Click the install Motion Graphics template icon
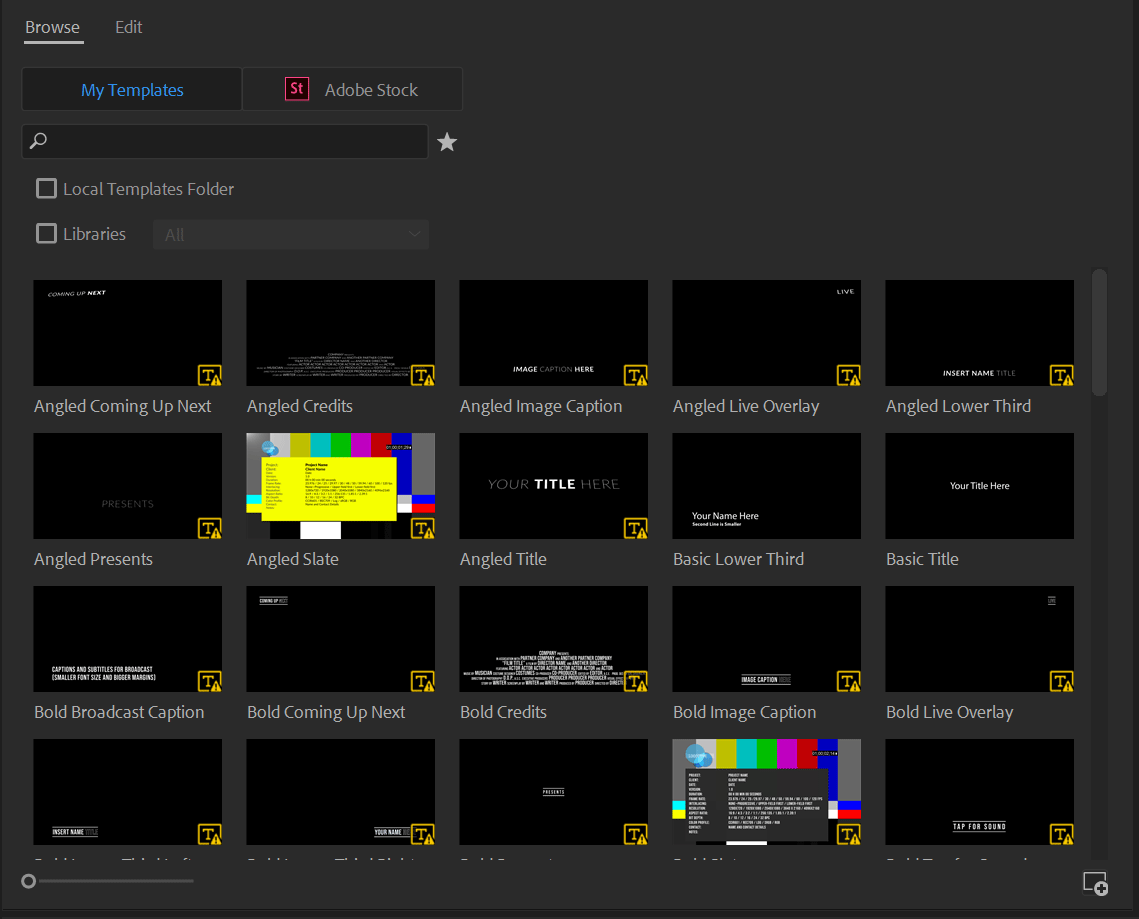This screenshot has width=1139, height=919. pos(1095,883)
